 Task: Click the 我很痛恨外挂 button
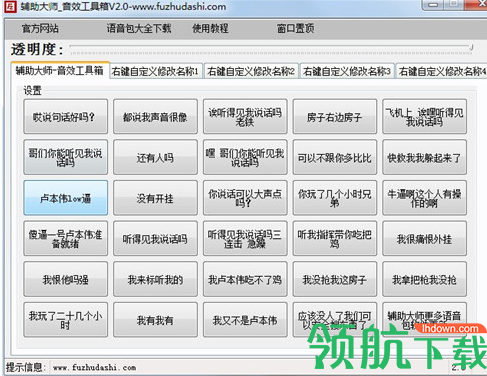click(424, 239)
